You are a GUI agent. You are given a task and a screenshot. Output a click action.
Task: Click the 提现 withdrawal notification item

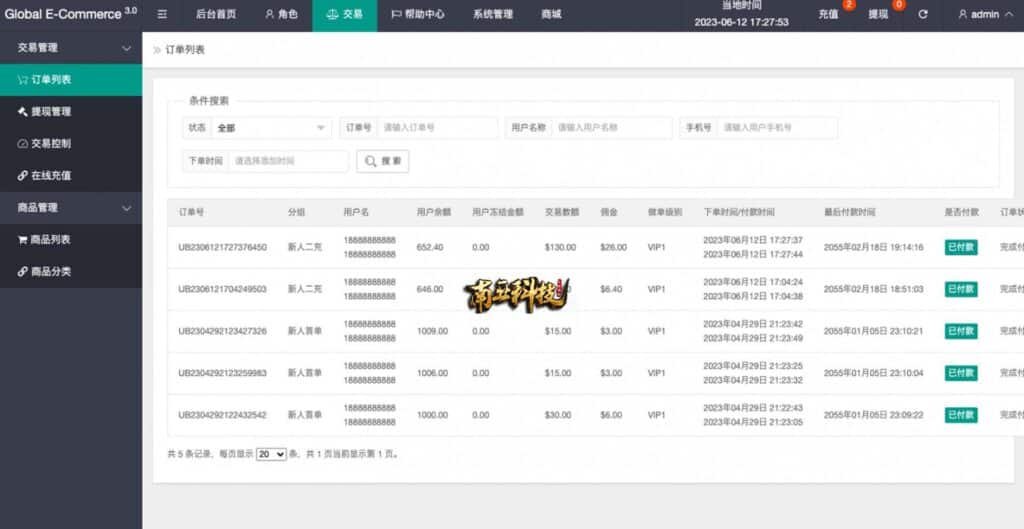(x=880, y=15)
